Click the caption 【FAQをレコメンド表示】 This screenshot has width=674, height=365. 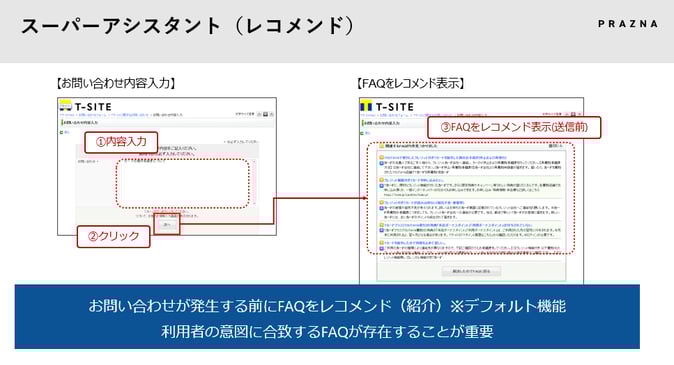click(x=411, y=83)
